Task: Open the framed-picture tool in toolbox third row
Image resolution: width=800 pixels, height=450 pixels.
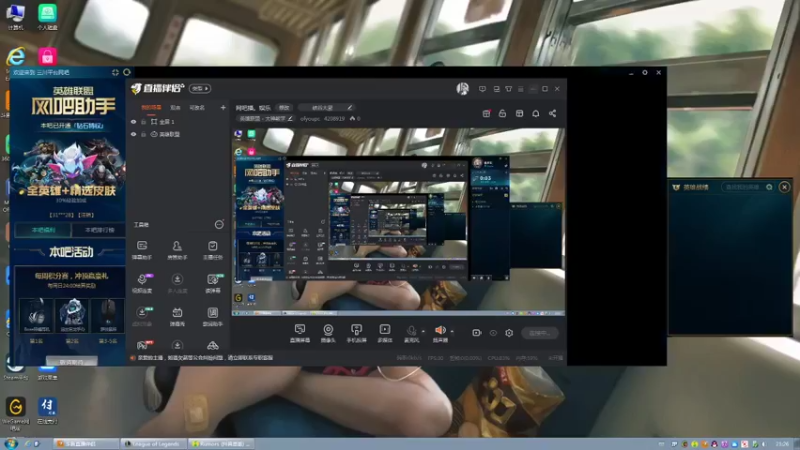Action: click(x=213, y=316)
